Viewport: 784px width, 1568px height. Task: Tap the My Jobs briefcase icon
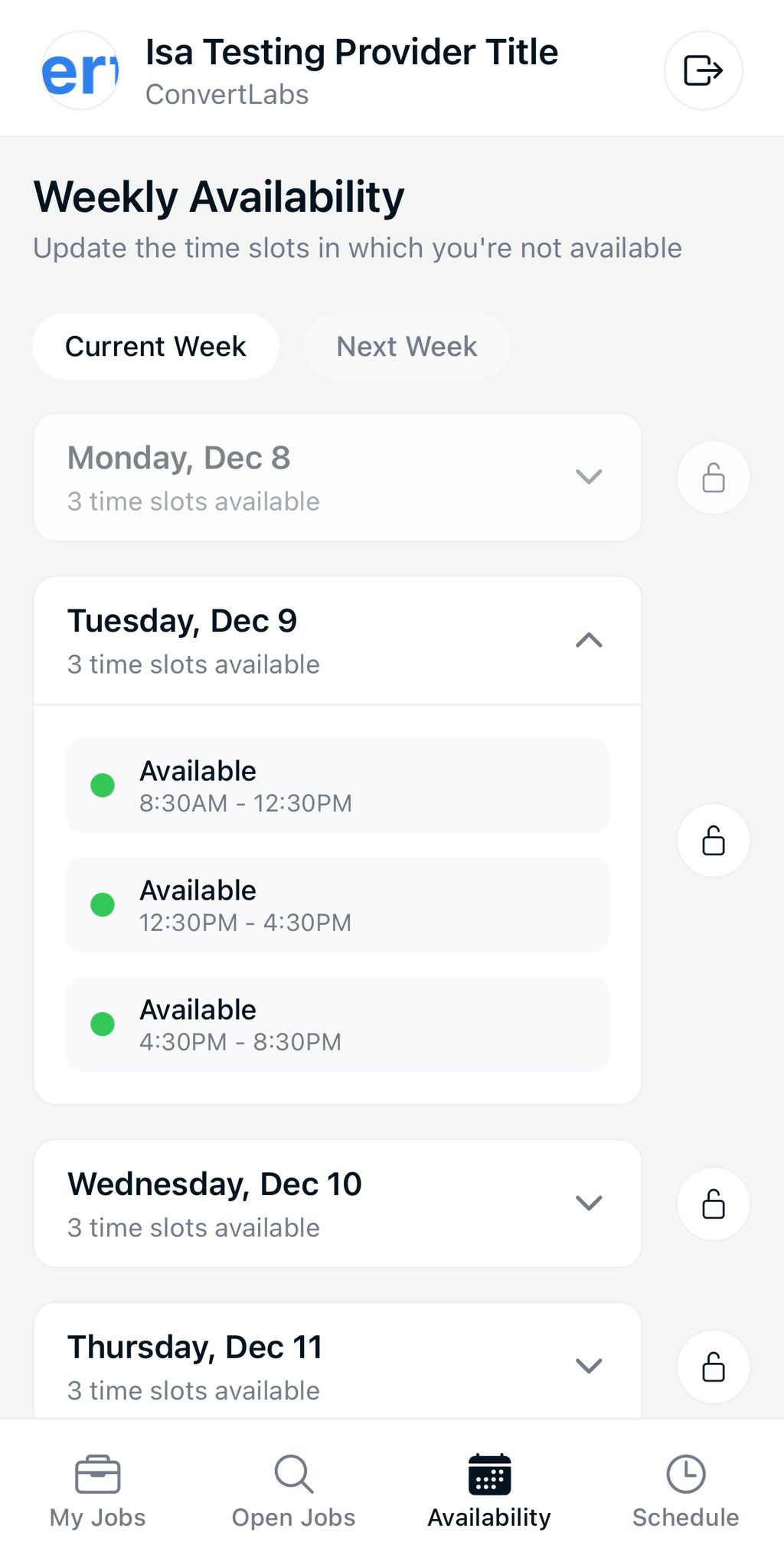pyautogui.click(x=97, y=1474)
